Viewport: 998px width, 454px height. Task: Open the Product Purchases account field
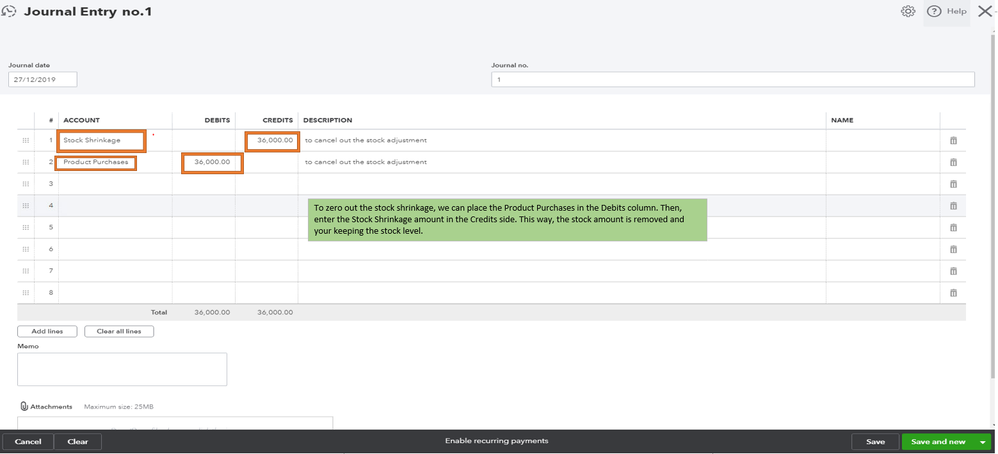[x=96, y=162]
